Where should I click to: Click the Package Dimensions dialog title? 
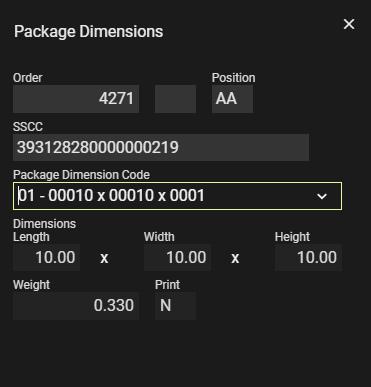coord(88,32)
